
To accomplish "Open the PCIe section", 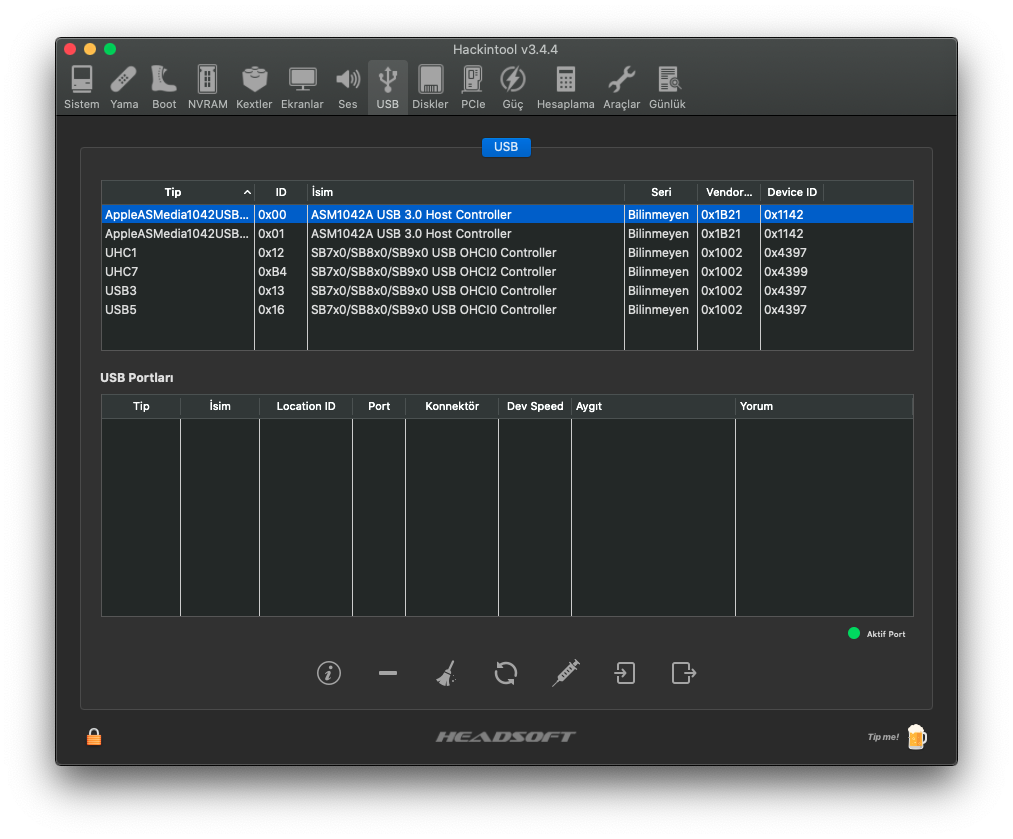I will pos(473,87).
